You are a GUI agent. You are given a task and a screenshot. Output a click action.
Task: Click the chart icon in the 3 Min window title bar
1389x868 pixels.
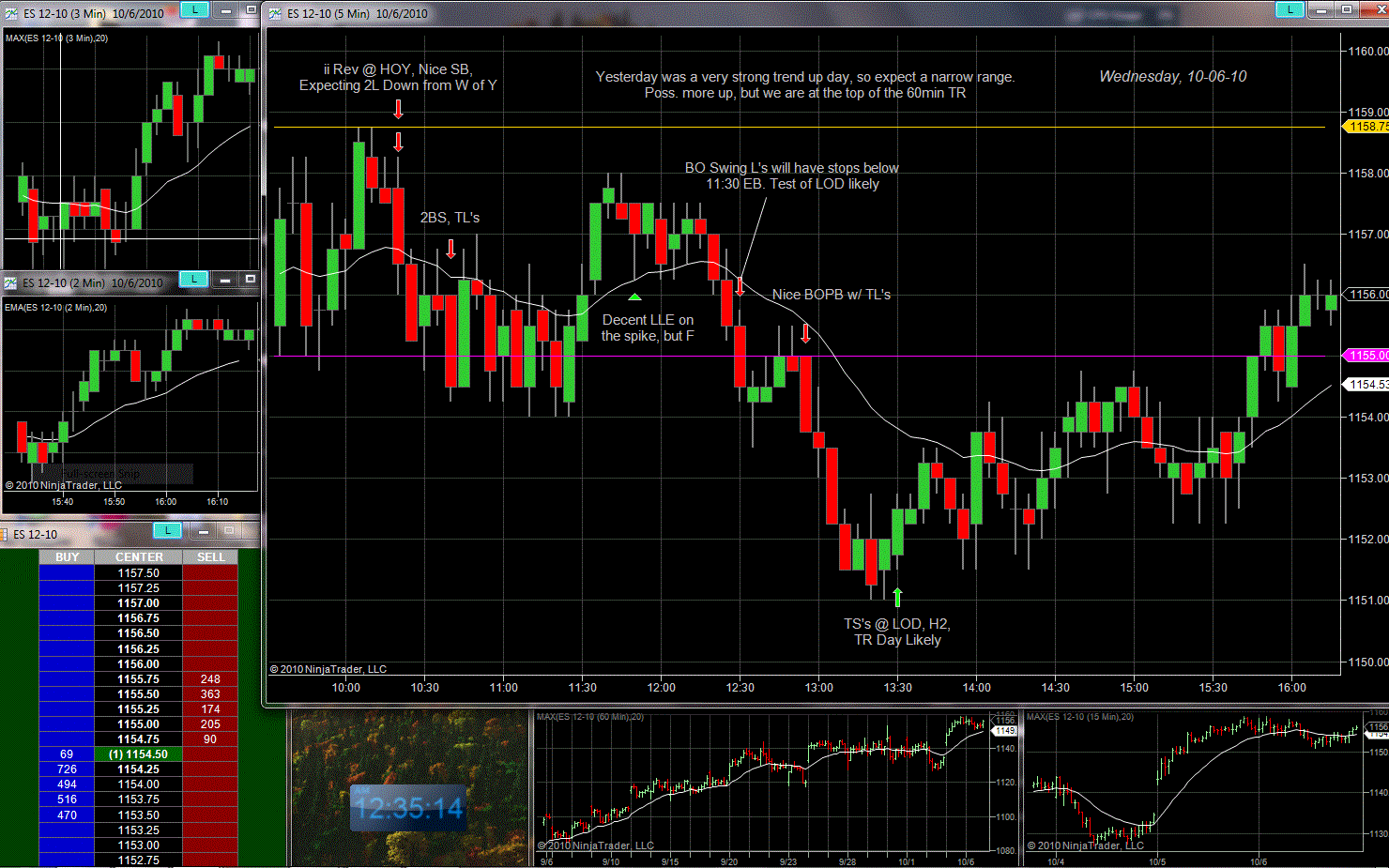pyautogui.click(x=11, y=13)
